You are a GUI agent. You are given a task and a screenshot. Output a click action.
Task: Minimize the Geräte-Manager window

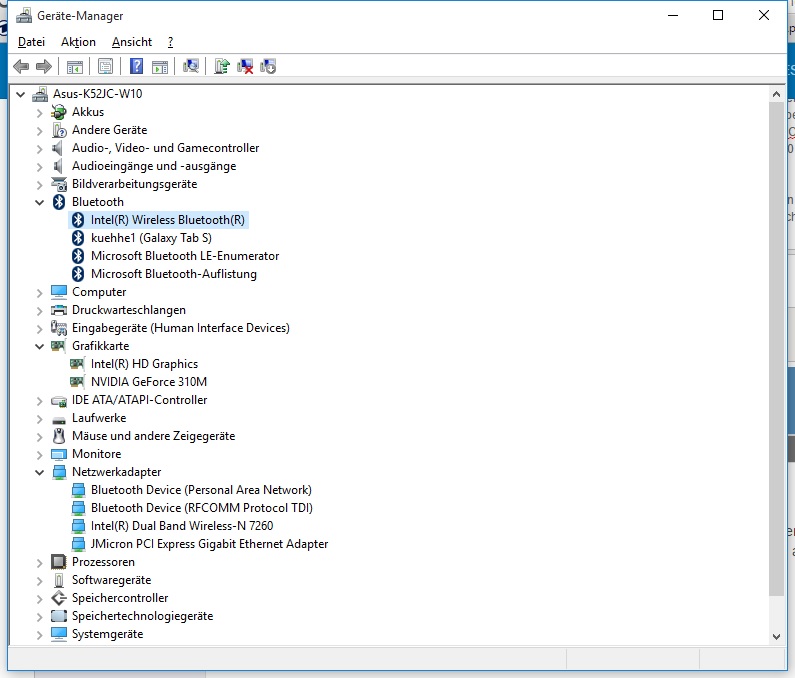point(673,15)
